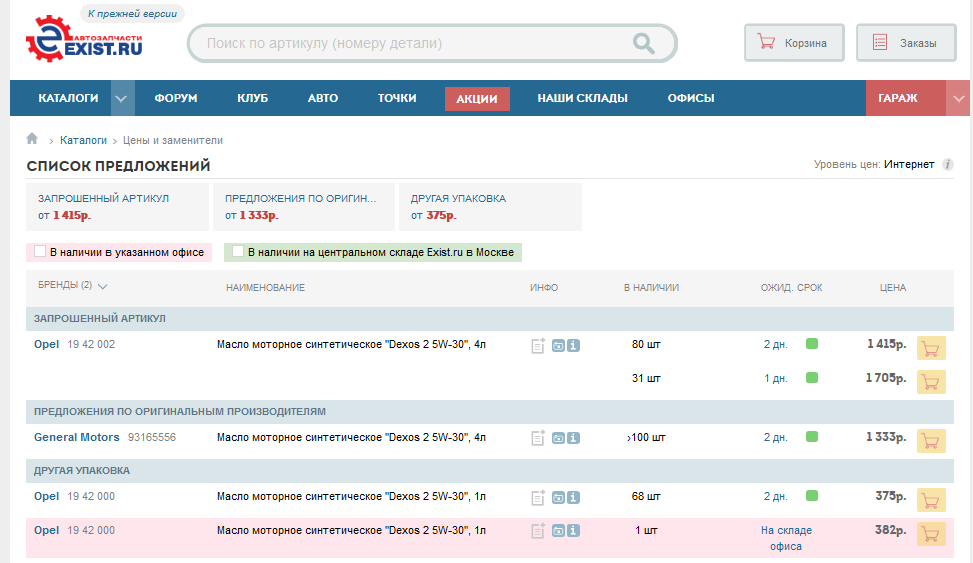Open the Корзина button

click(794, 43)
